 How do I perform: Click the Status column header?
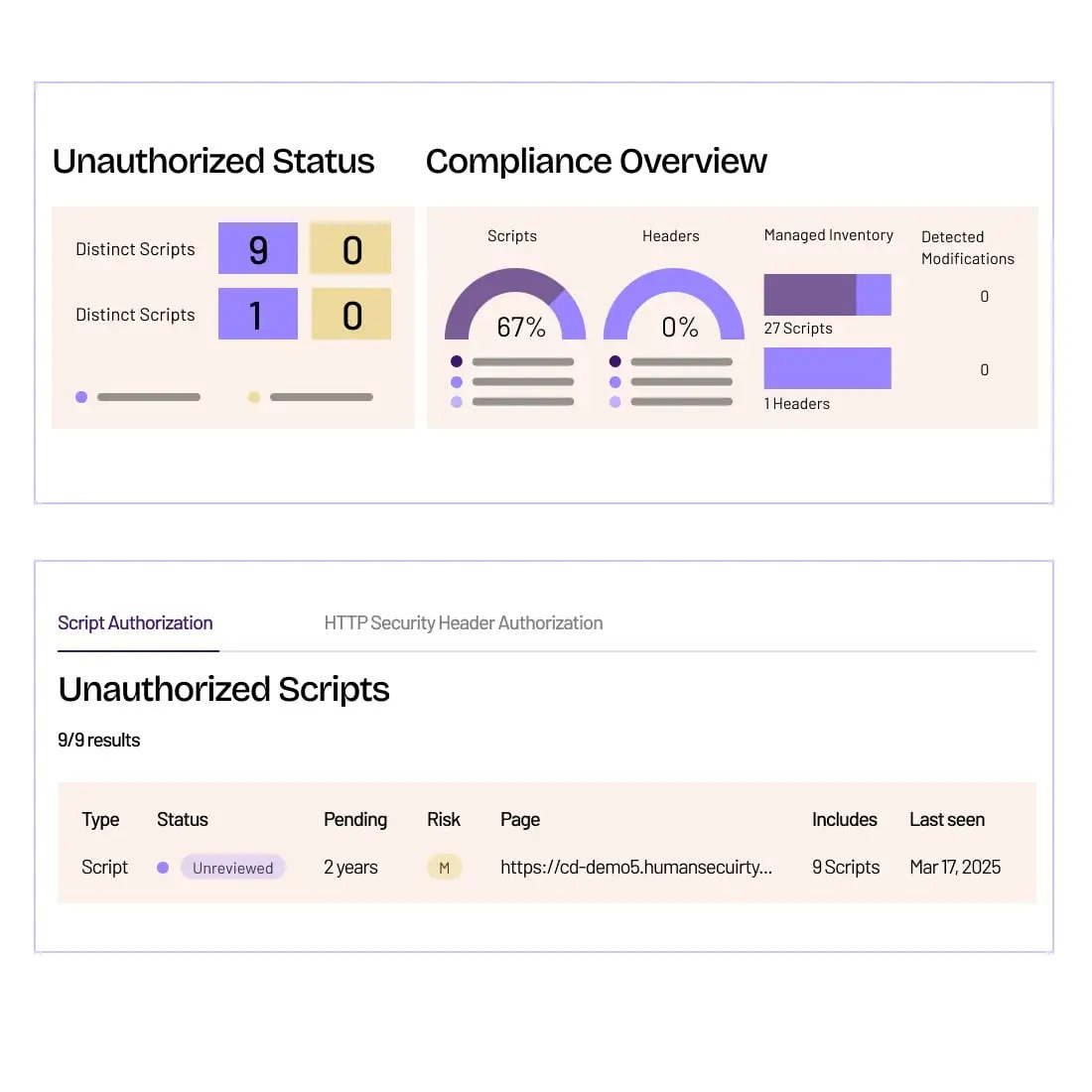[183, 820]
